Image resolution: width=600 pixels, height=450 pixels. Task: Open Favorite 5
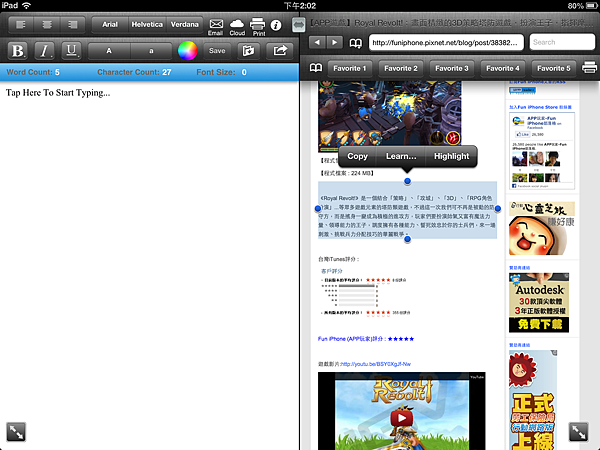click(553, 68)
